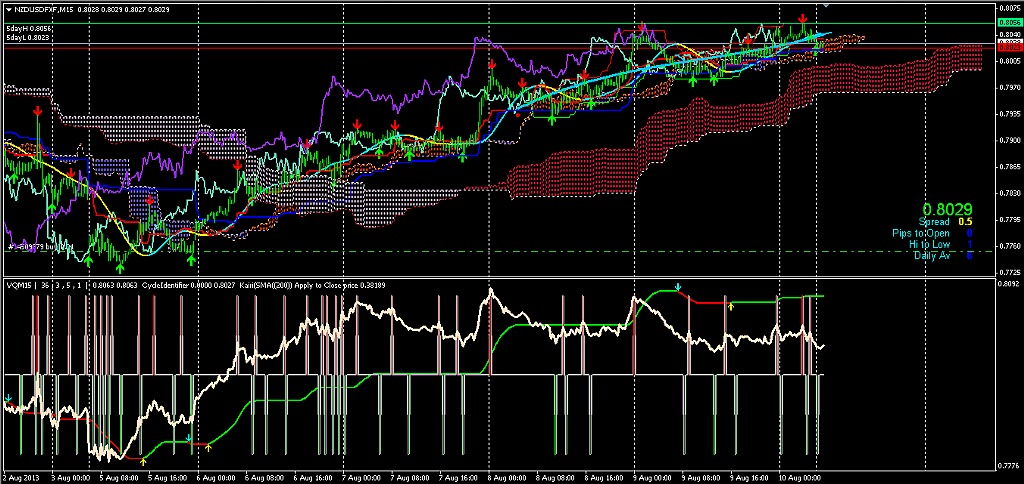Click the Daily Av label
This screenshot has width=1024, height=484.
[x=931, y=255]
